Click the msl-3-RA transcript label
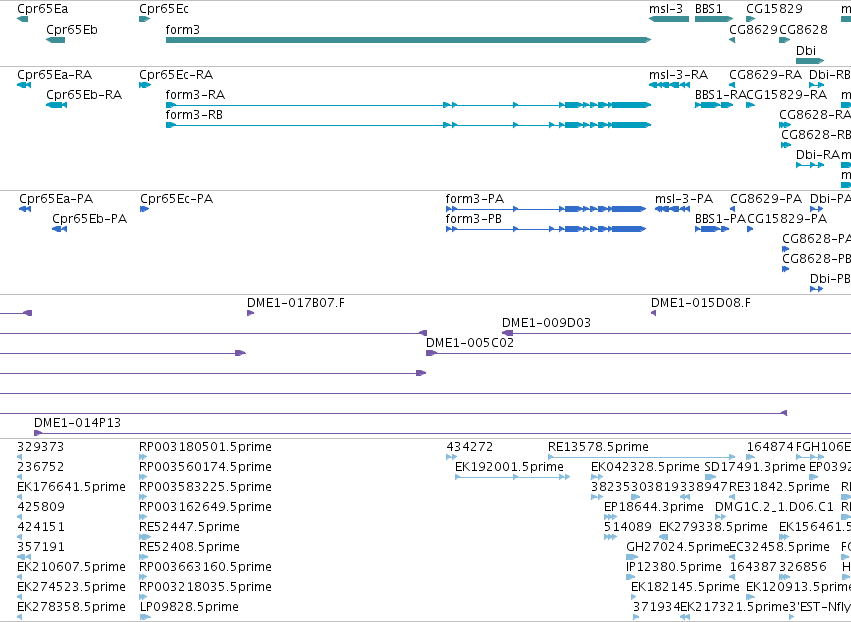Image resolution: width=851 pixels, height=622 pixels. pos(678,75)
